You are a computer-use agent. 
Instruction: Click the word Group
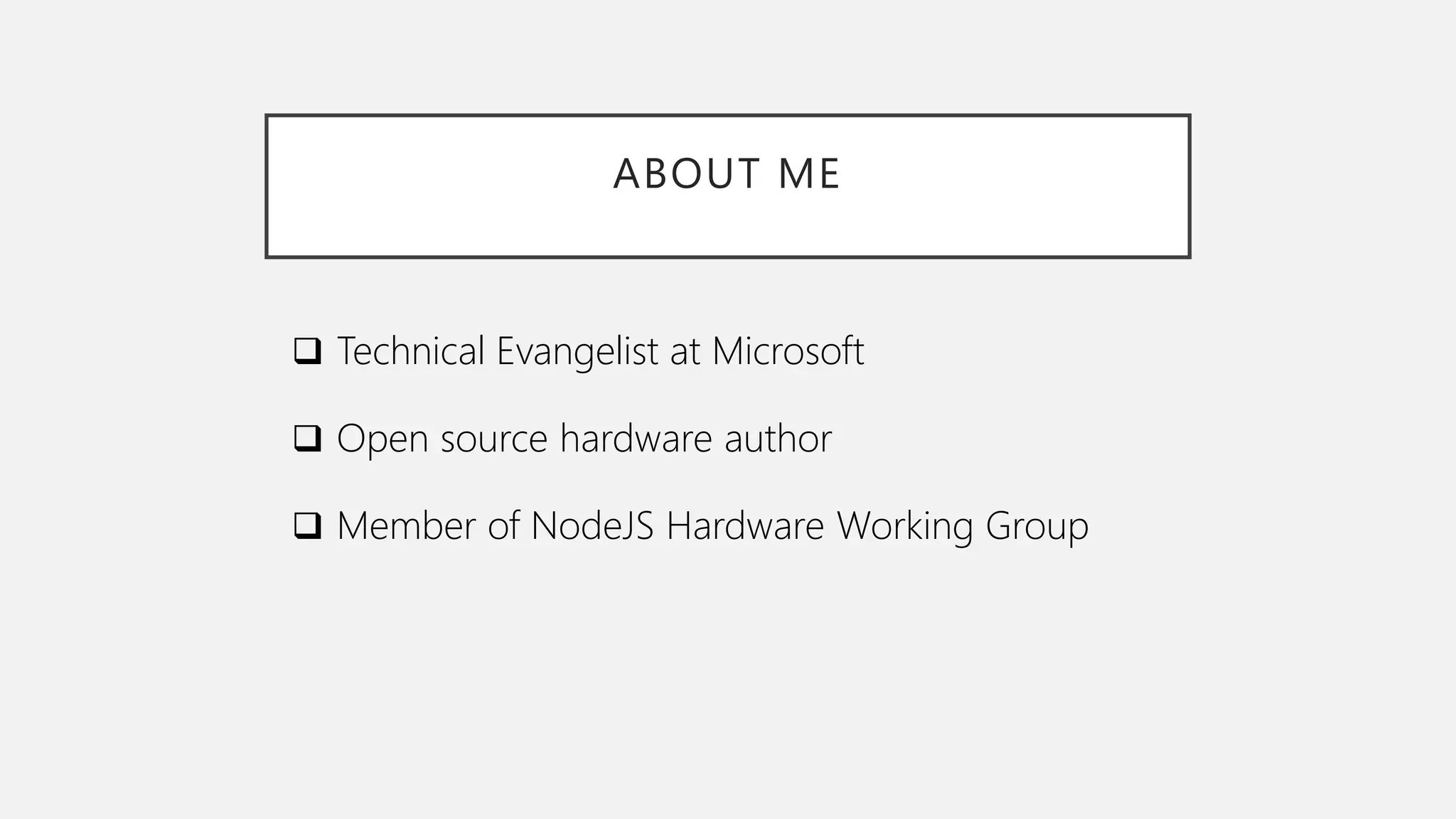(1037, 528)
